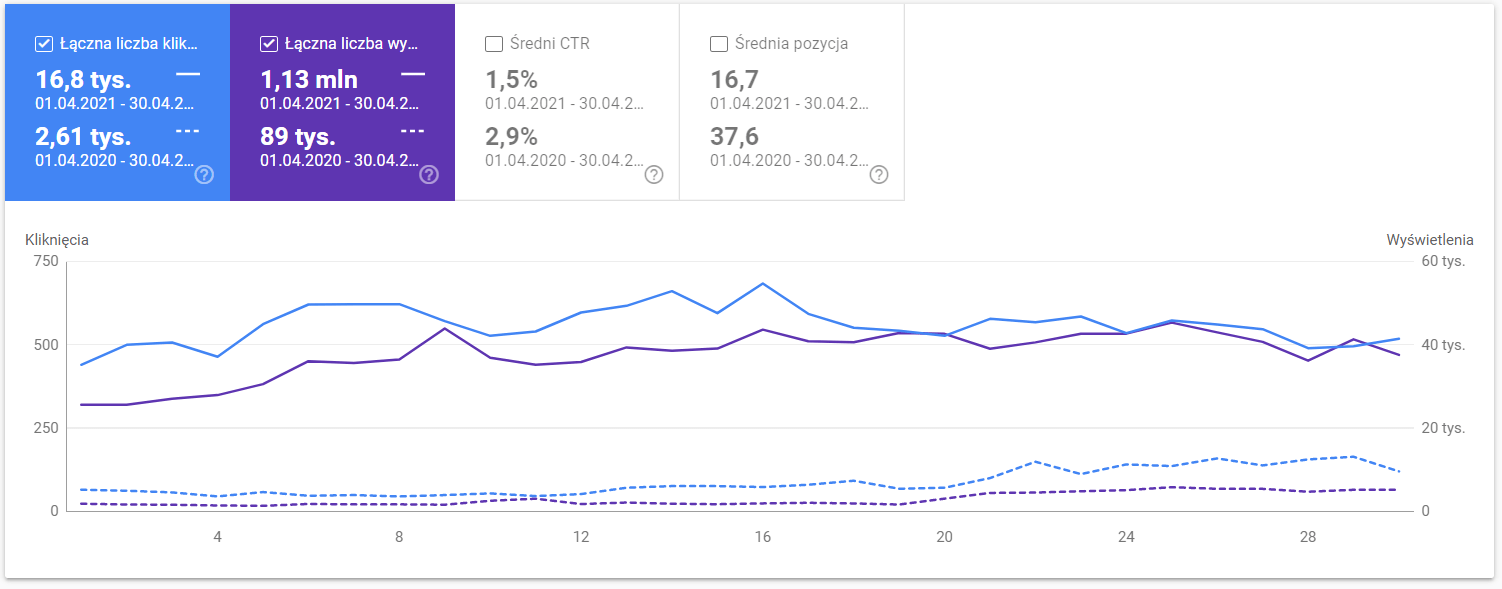Click the 2,9% CTR value

(x=511, y=137)
